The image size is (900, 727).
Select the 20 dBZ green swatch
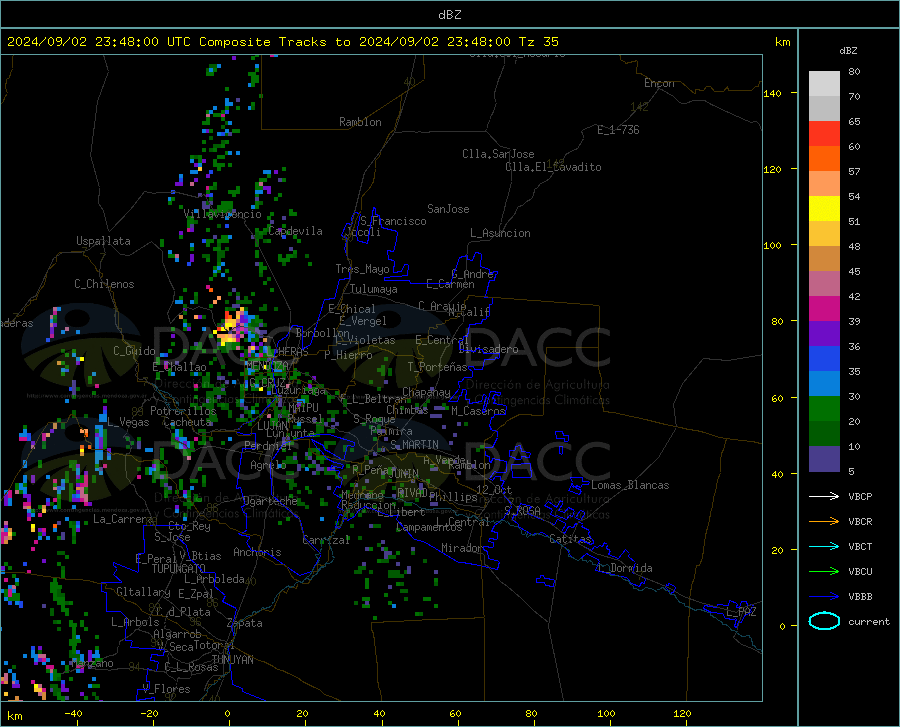pos(824,409)
